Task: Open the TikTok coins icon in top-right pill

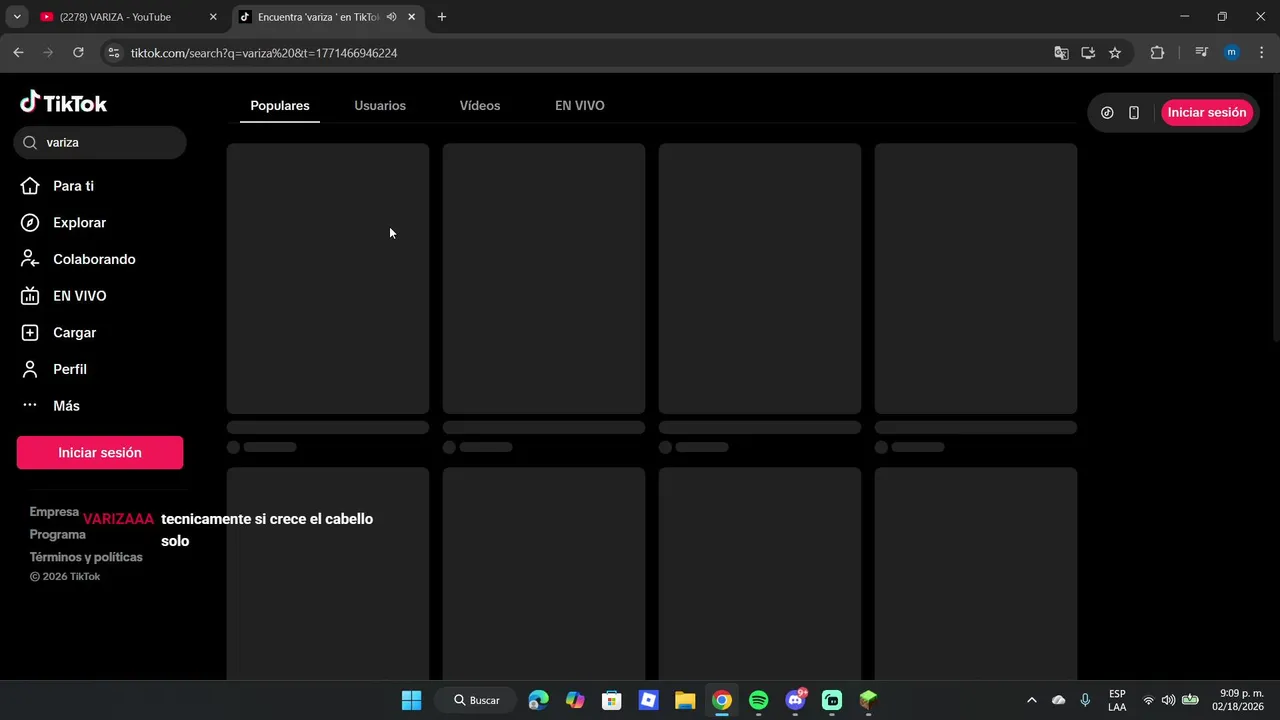Action: pos(1107,113)
